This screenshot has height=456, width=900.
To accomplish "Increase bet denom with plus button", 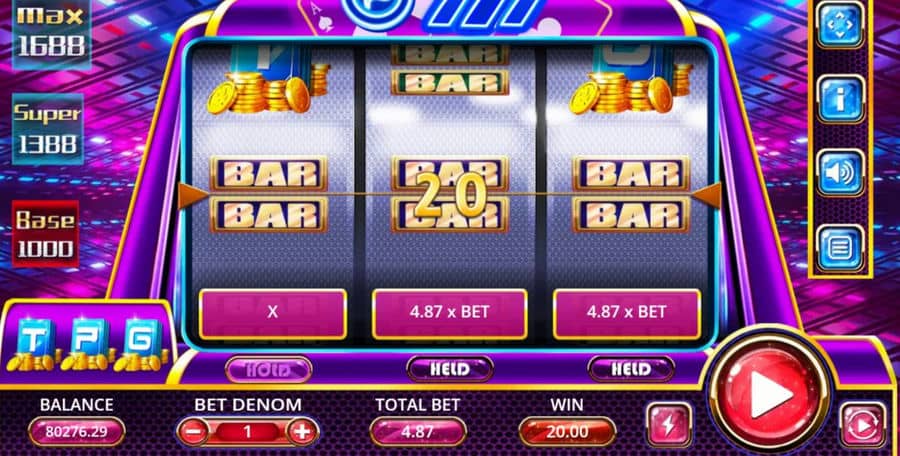I will (302, 431).
